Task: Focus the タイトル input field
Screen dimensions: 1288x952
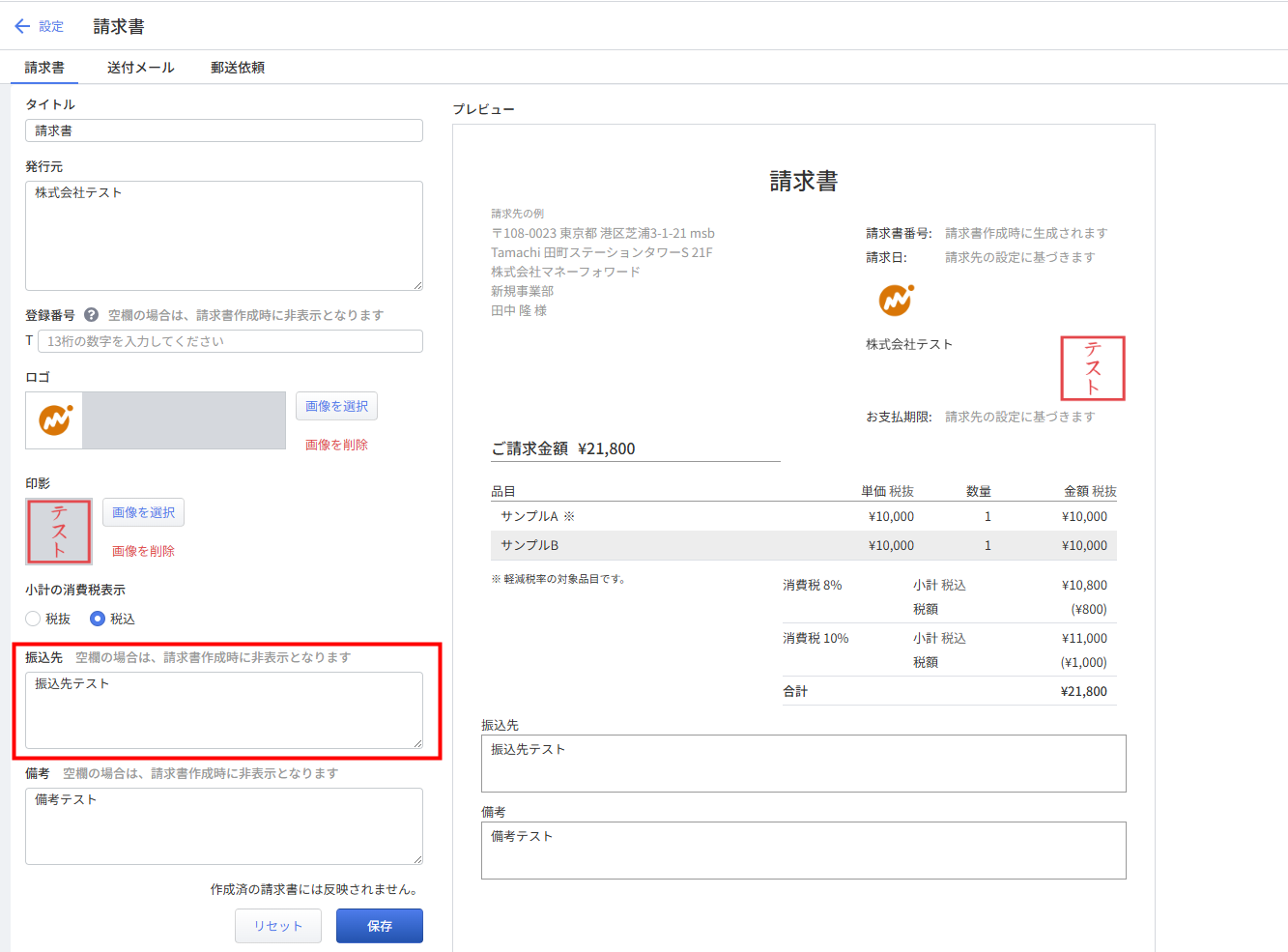Action: tap(224, 130)
